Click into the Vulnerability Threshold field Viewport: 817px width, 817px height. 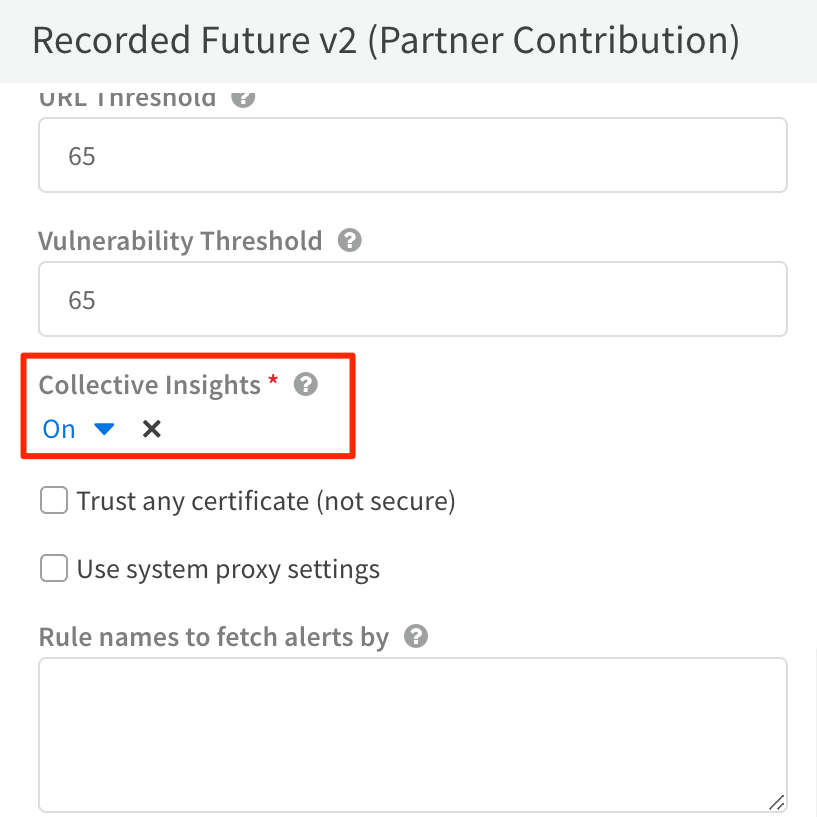tap(412, 299)
